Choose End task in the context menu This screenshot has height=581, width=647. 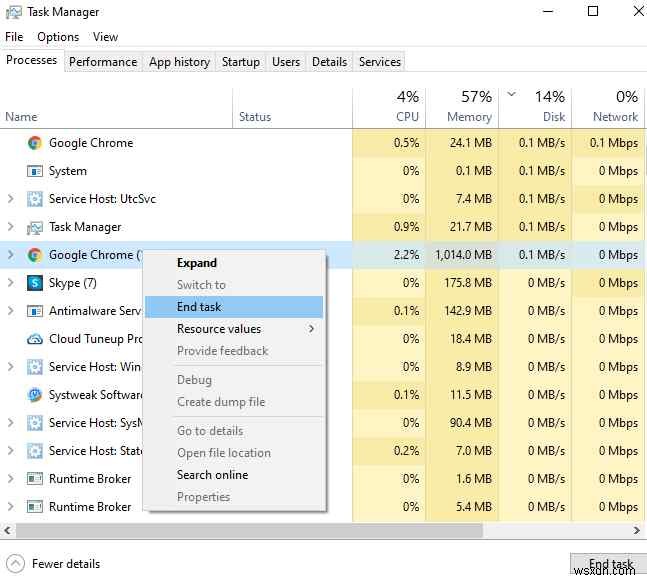[x=234, y=307]
